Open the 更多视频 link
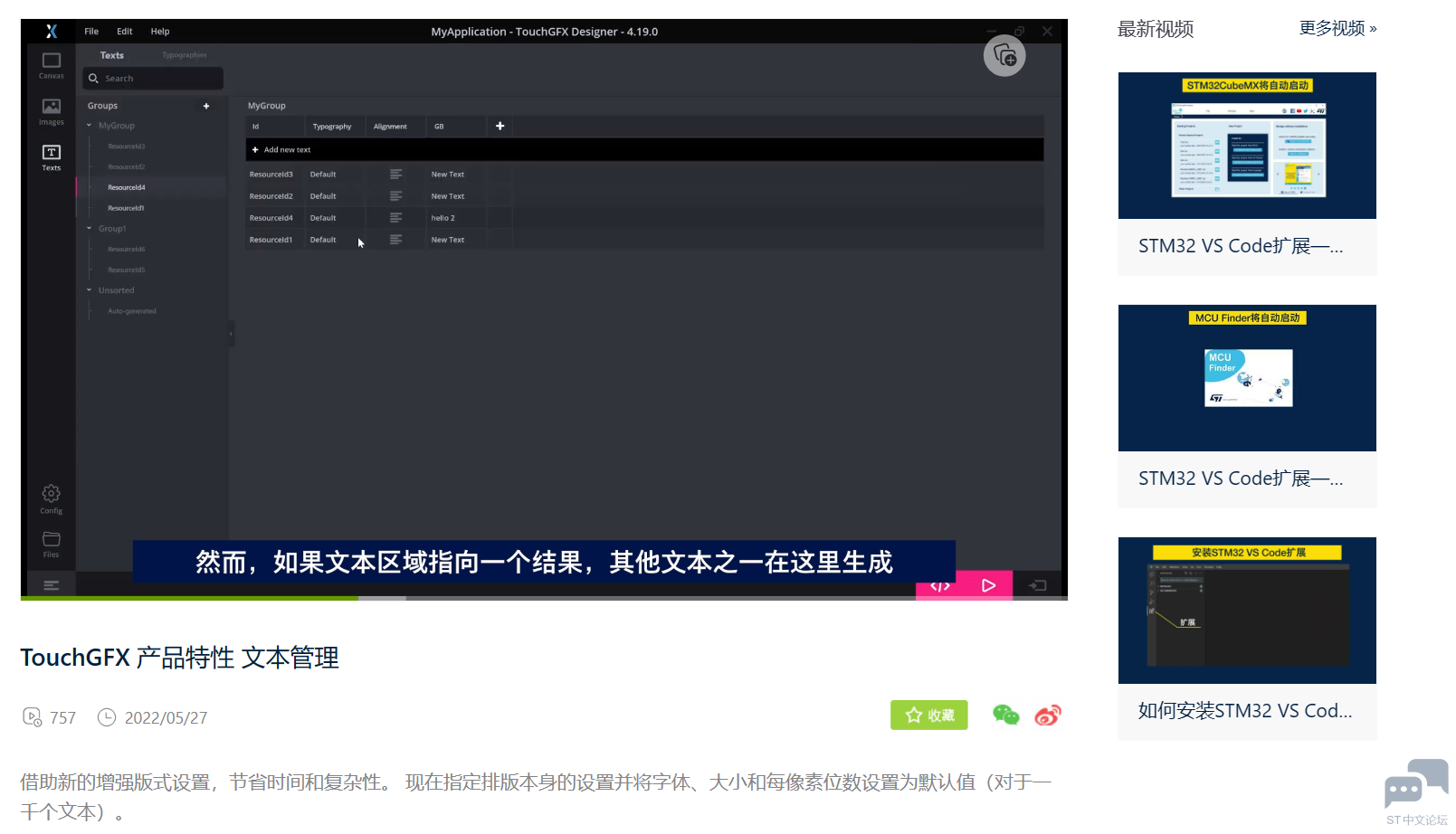The width and height of the screenshot is (1456, 834). point(1338,29)
